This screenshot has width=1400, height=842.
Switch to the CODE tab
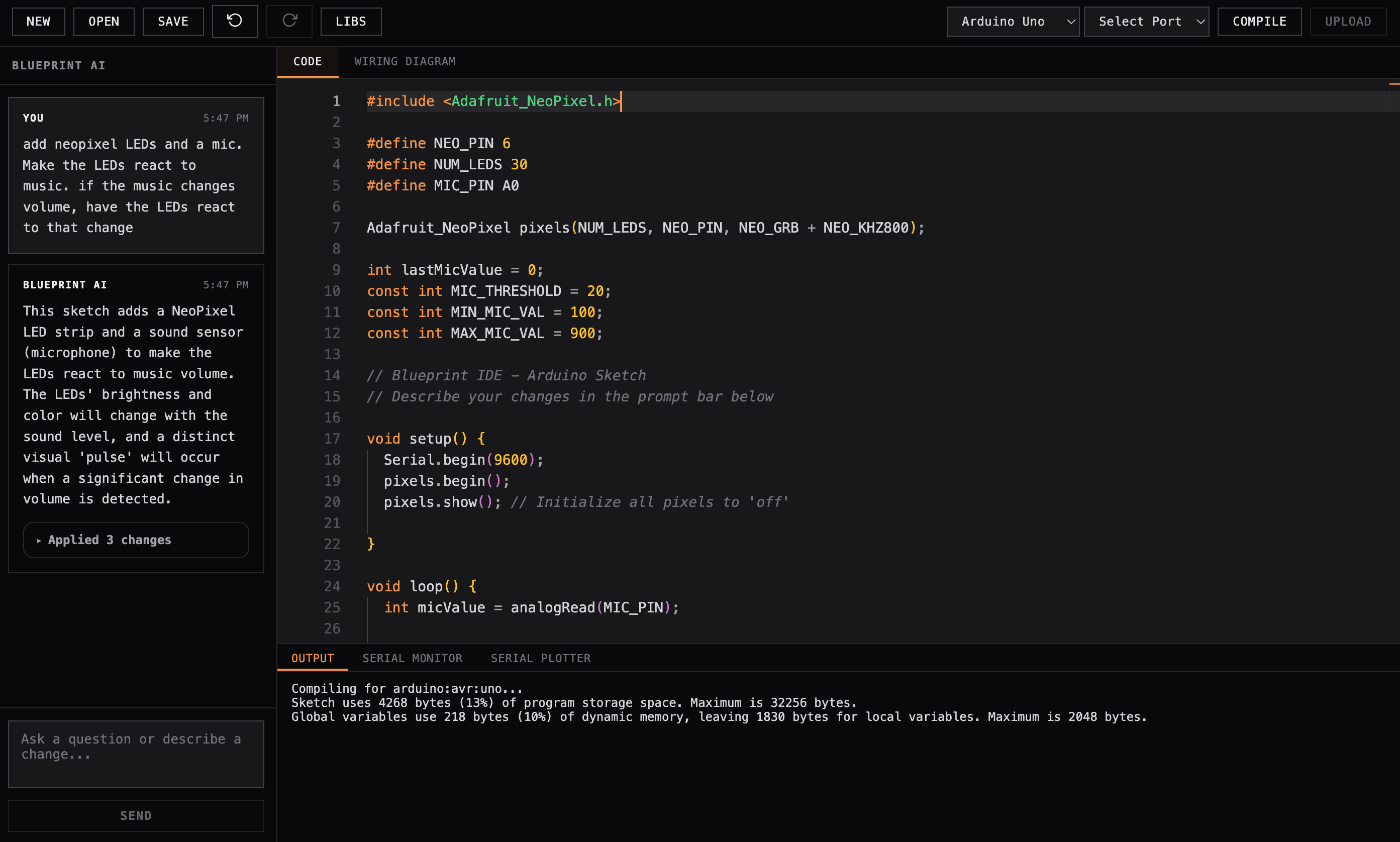point(308,61)
